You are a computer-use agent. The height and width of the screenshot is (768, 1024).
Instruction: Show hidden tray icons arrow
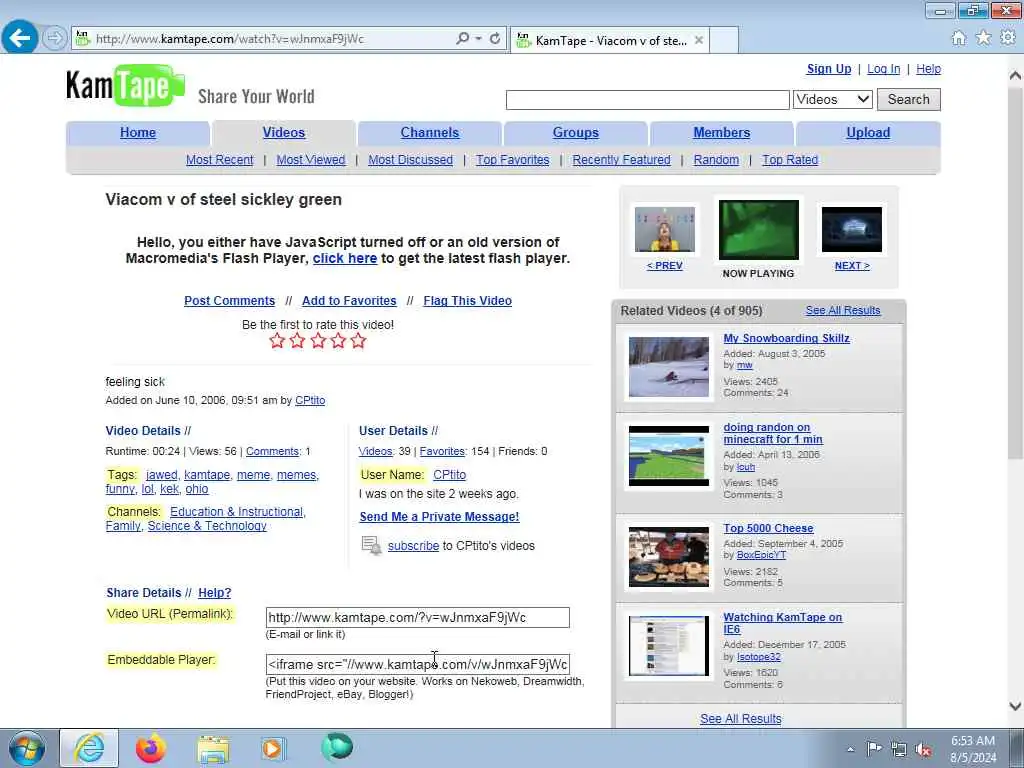(850, 750)
